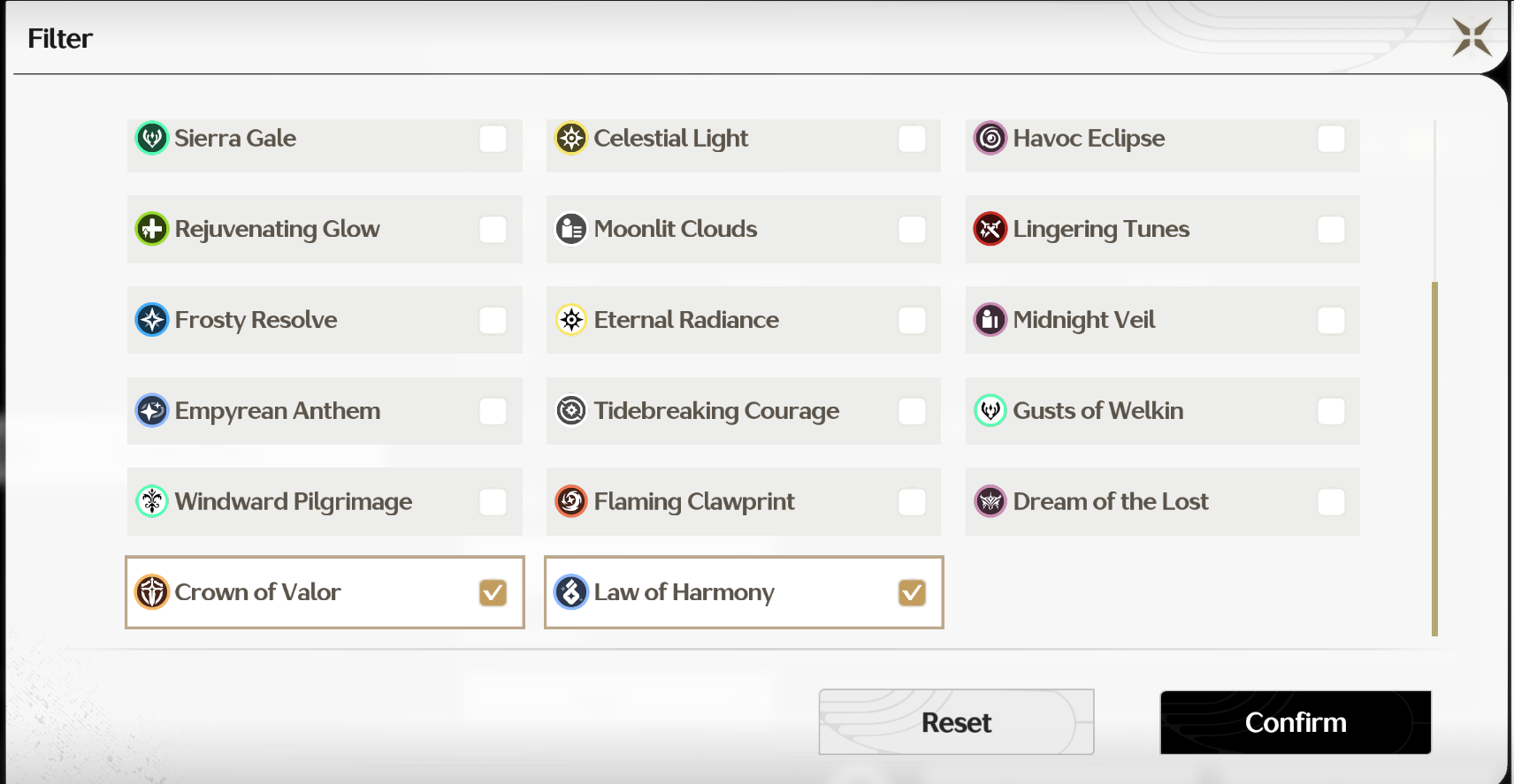The width and height of the screenshot is (1514, 784).
Task: Click the Windward Pilgrimage emblem icon
Action: [152, 501]
